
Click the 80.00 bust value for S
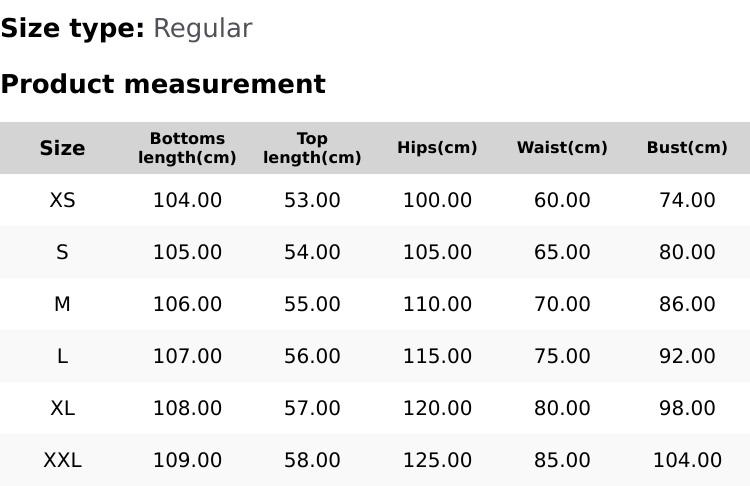(687, 252)
